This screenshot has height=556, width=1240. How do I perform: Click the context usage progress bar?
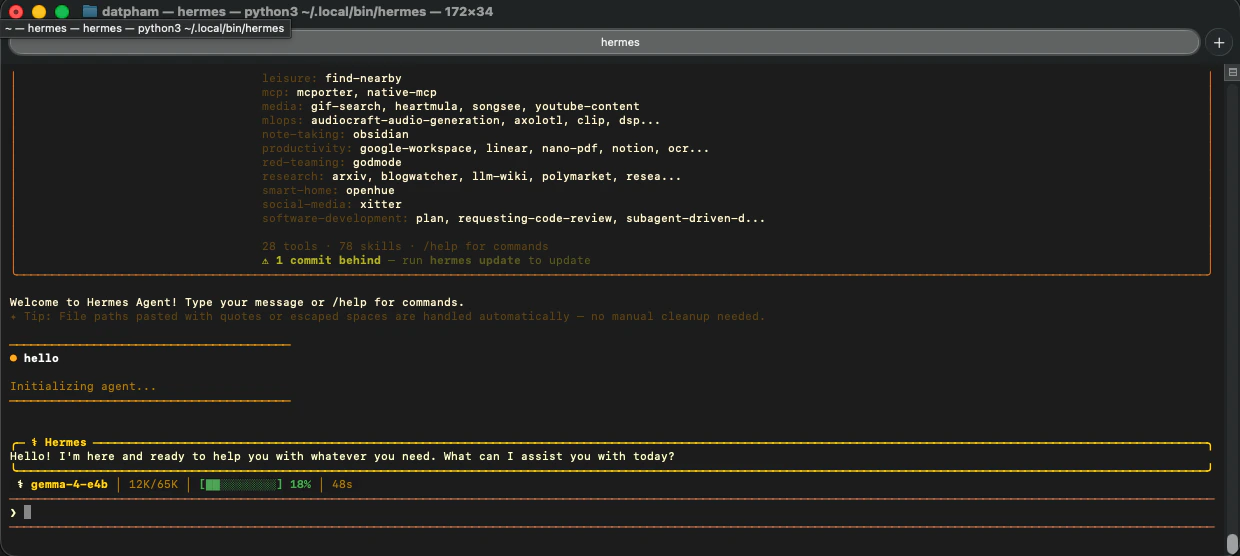pyautogui.click(x=240, y=484)
